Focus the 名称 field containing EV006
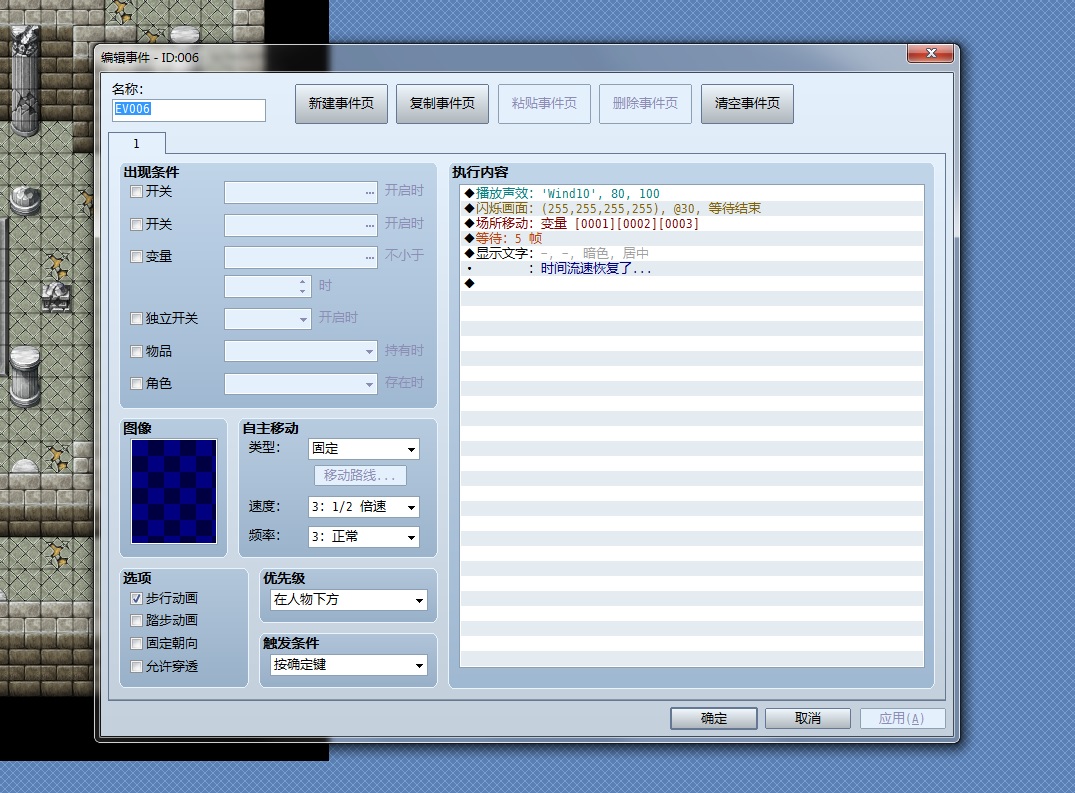 click(189, 110)
